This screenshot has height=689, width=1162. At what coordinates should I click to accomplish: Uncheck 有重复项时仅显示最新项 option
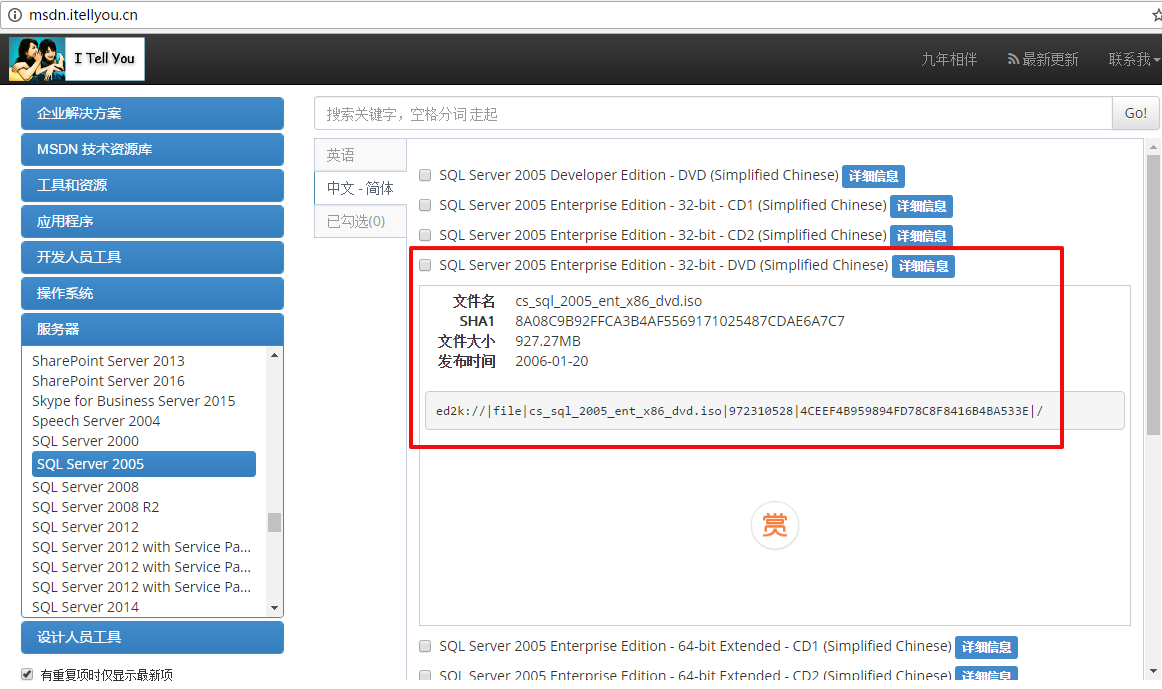[x=27, y=674]
